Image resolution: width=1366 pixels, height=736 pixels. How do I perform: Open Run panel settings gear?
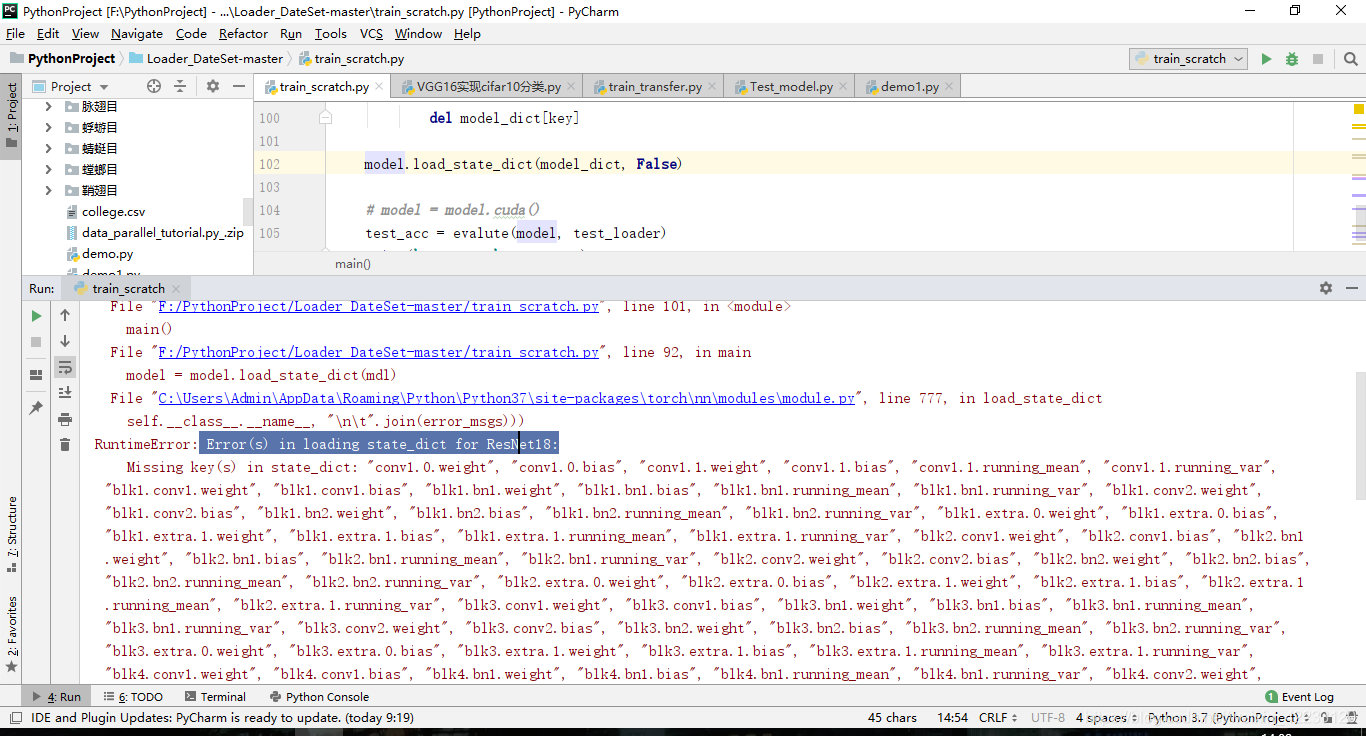click(1326, 288)
